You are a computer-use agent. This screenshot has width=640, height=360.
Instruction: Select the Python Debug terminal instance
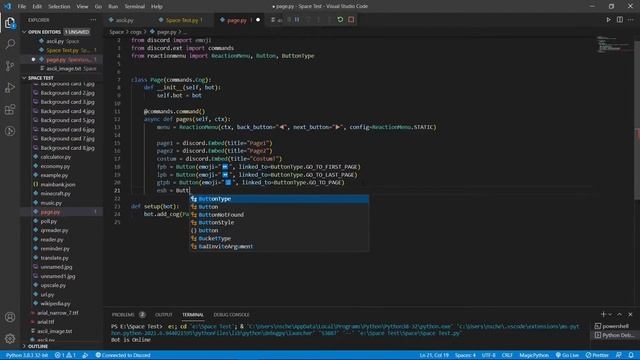point(616,335)
